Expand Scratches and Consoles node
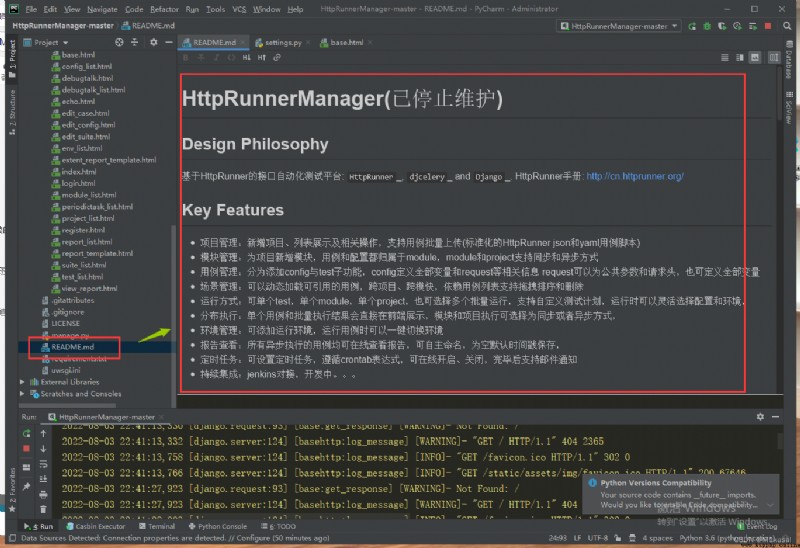This screenshot has width=800, height=548. [22, 393]
